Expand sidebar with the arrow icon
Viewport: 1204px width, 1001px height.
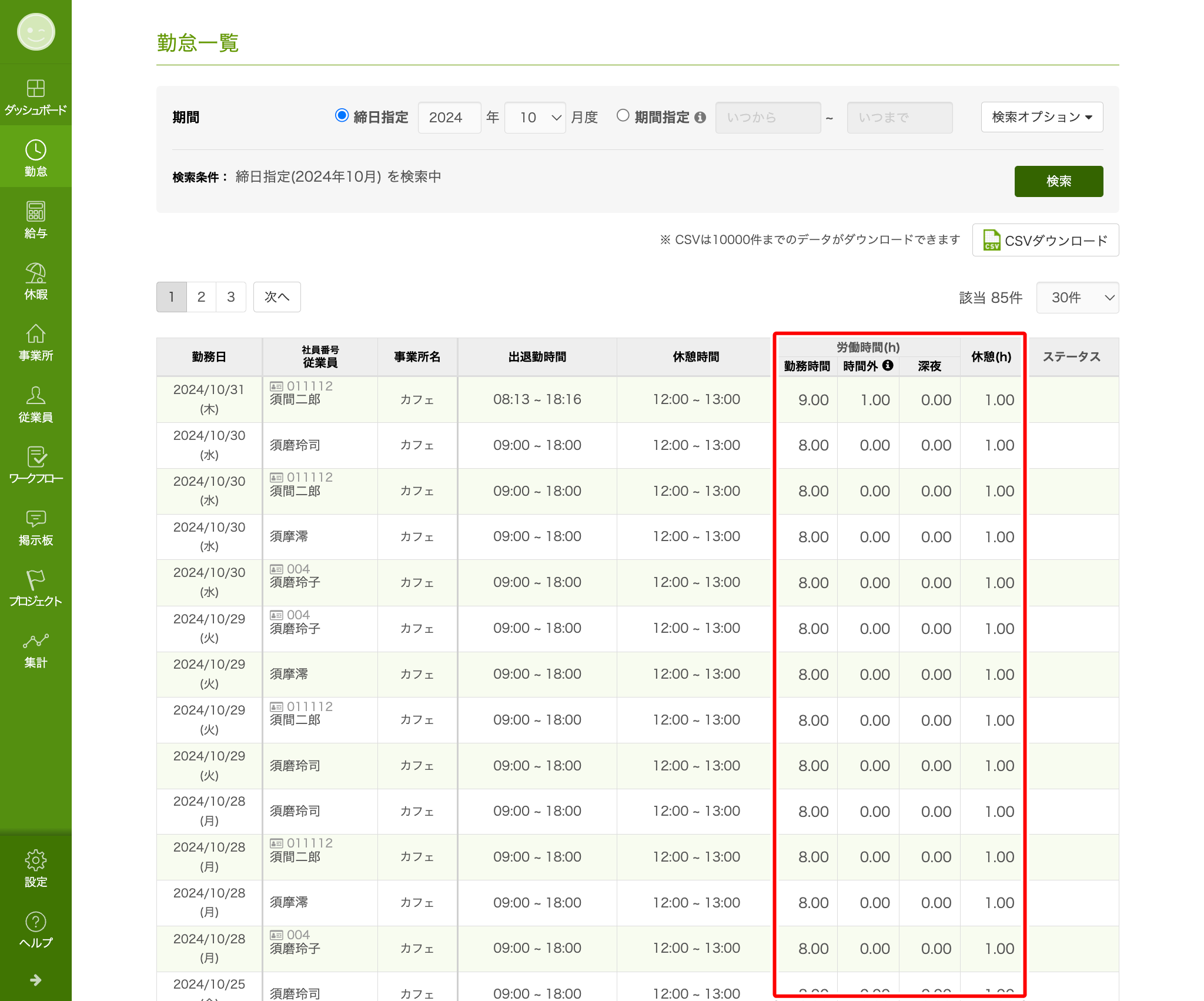(36, 980)
